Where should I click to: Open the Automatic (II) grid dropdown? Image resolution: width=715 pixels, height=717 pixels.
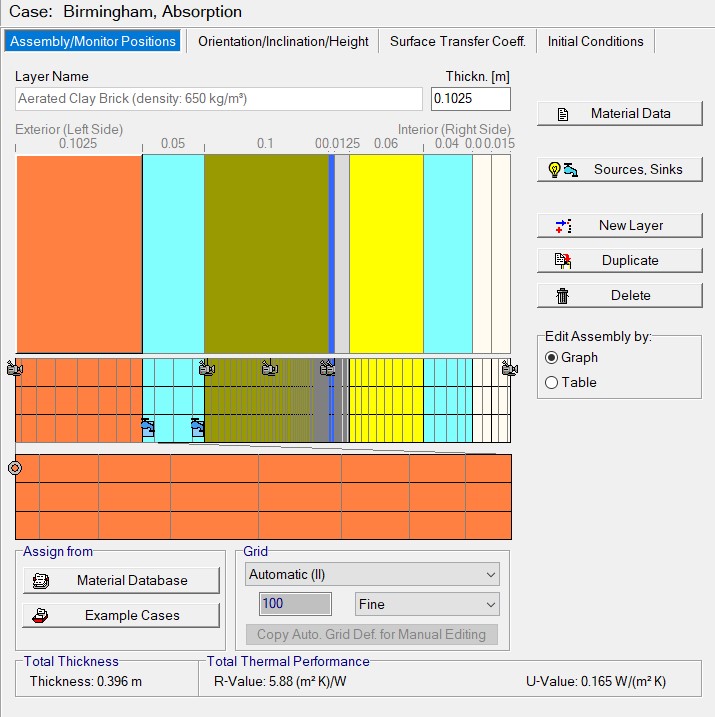click(372, 574)
